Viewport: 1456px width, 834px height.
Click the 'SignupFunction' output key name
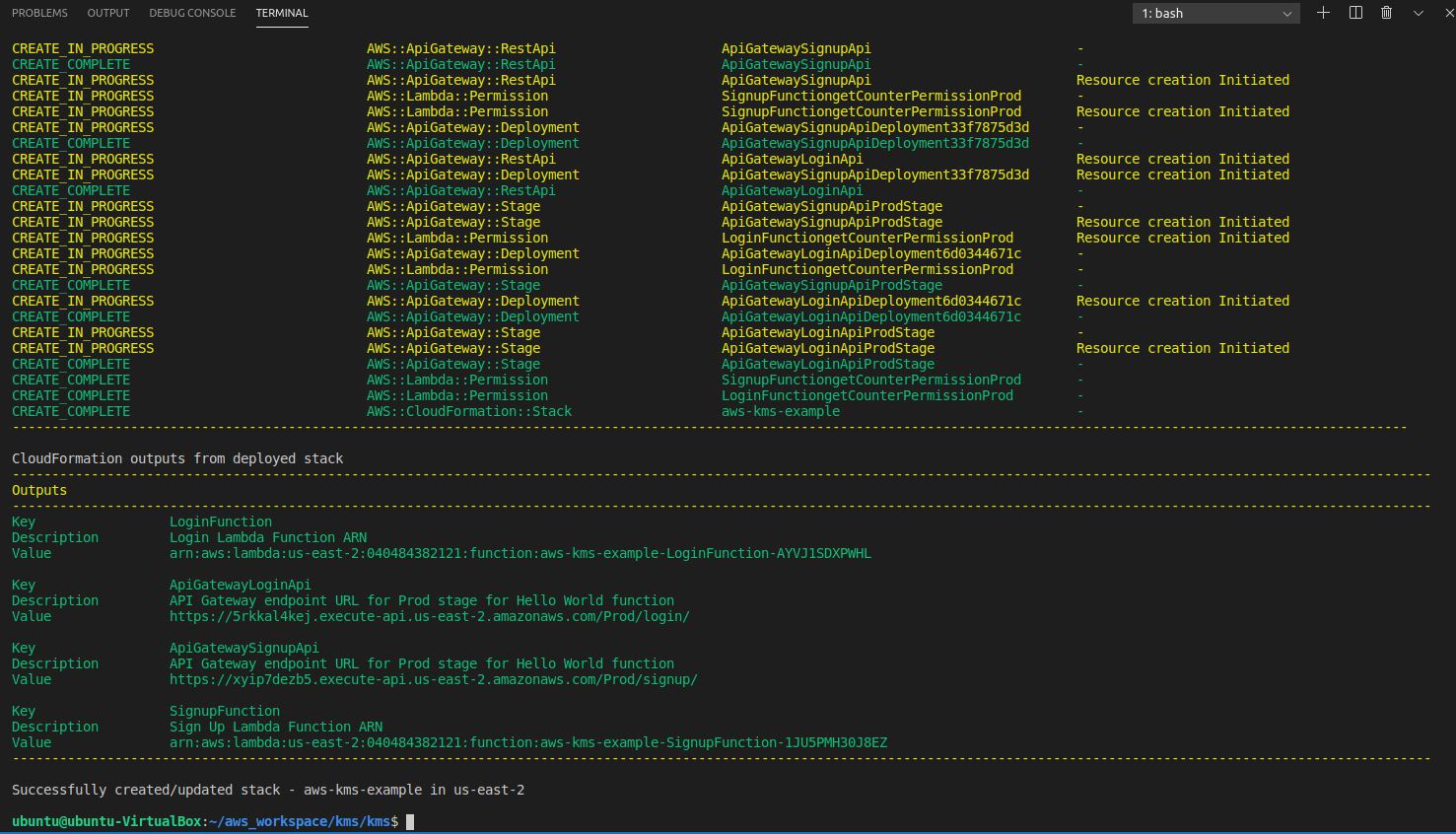[x=225, y=711]
